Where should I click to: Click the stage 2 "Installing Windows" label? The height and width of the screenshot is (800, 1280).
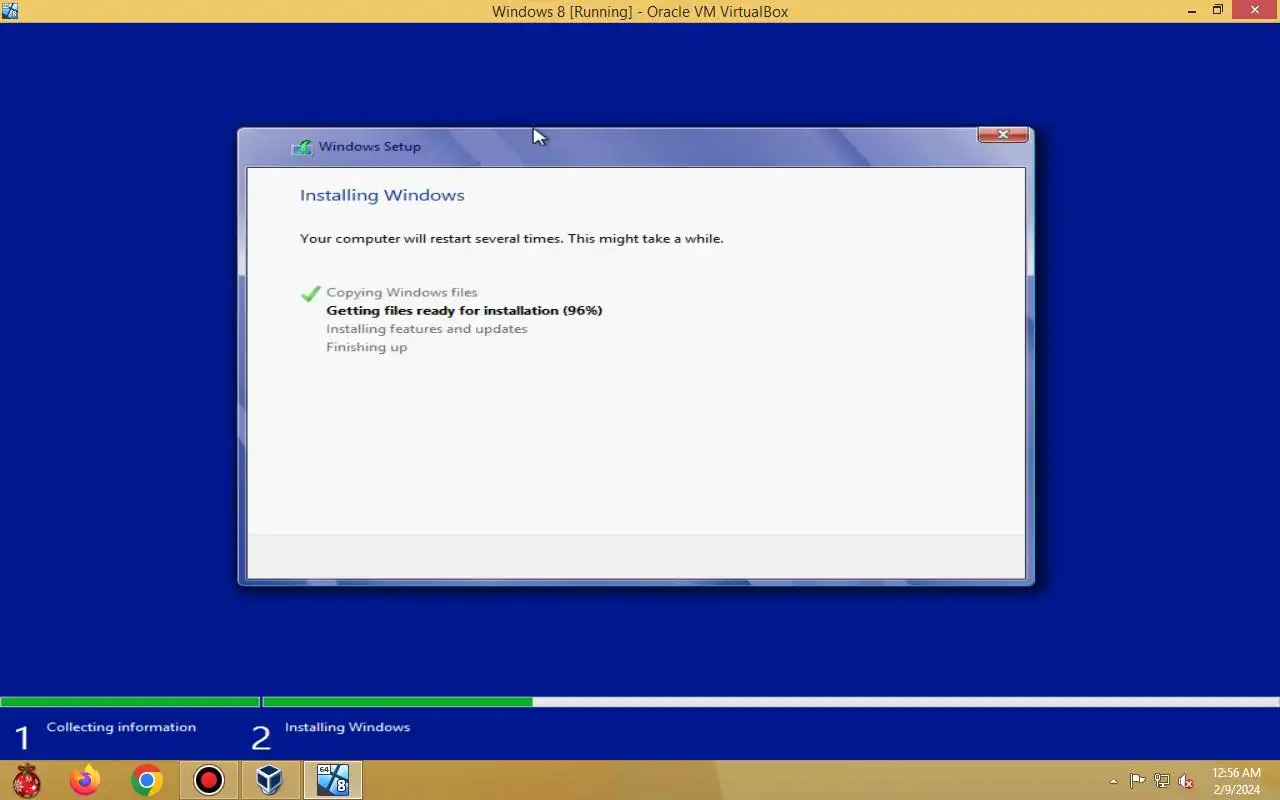pos(347,727)
